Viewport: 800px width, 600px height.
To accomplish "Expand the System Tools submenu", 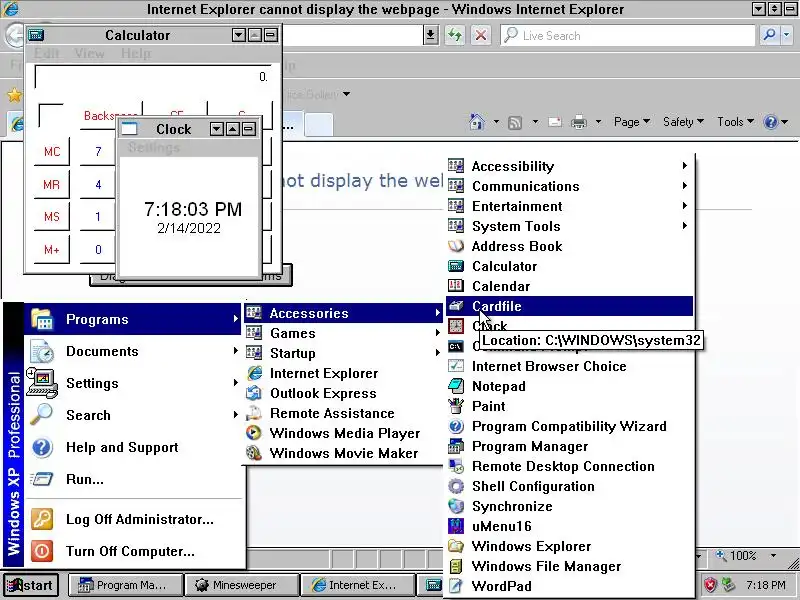I will tap(569, 227).
